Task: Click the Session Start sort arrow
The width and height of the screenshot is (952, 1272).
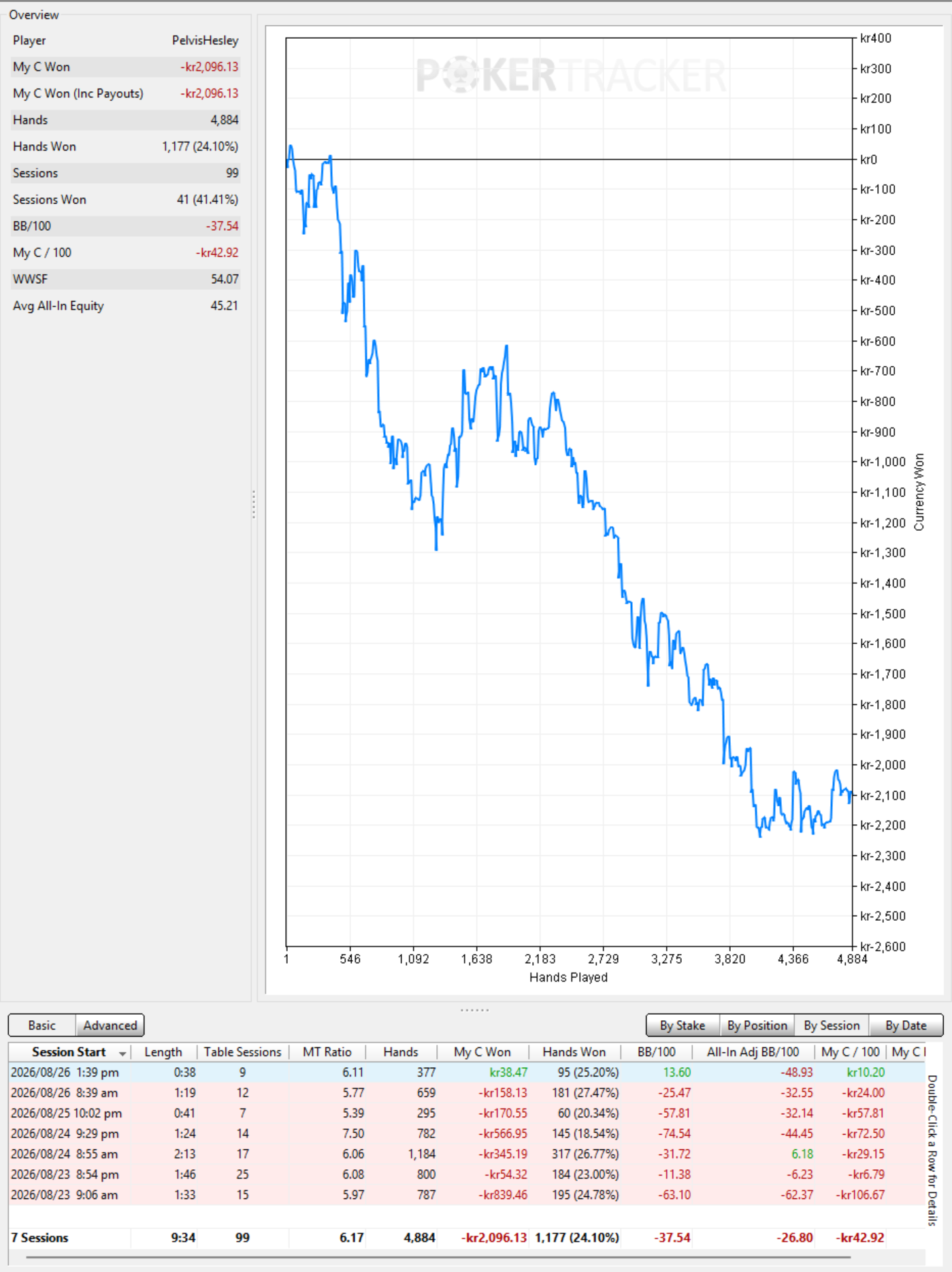Action: (122, 1054)
